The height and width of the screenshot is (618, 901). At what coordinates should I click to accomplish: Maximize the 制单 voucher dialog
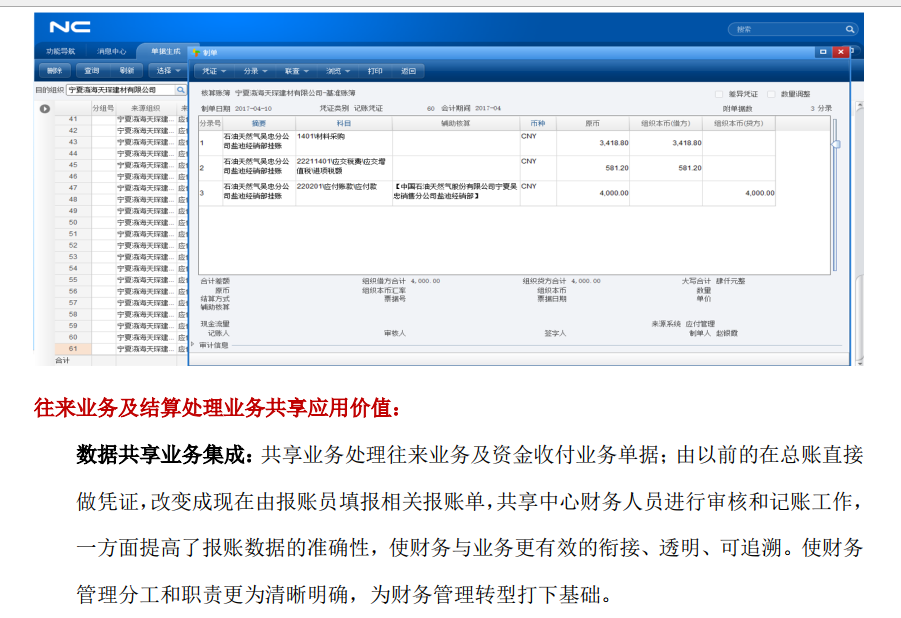(823, 51)
